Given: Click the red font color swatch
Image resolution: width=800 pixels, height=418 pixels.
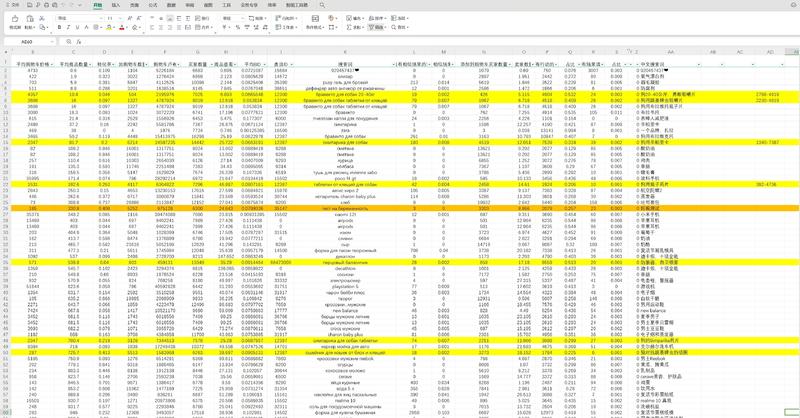Looking at the screenshot, I should point(121,27).
